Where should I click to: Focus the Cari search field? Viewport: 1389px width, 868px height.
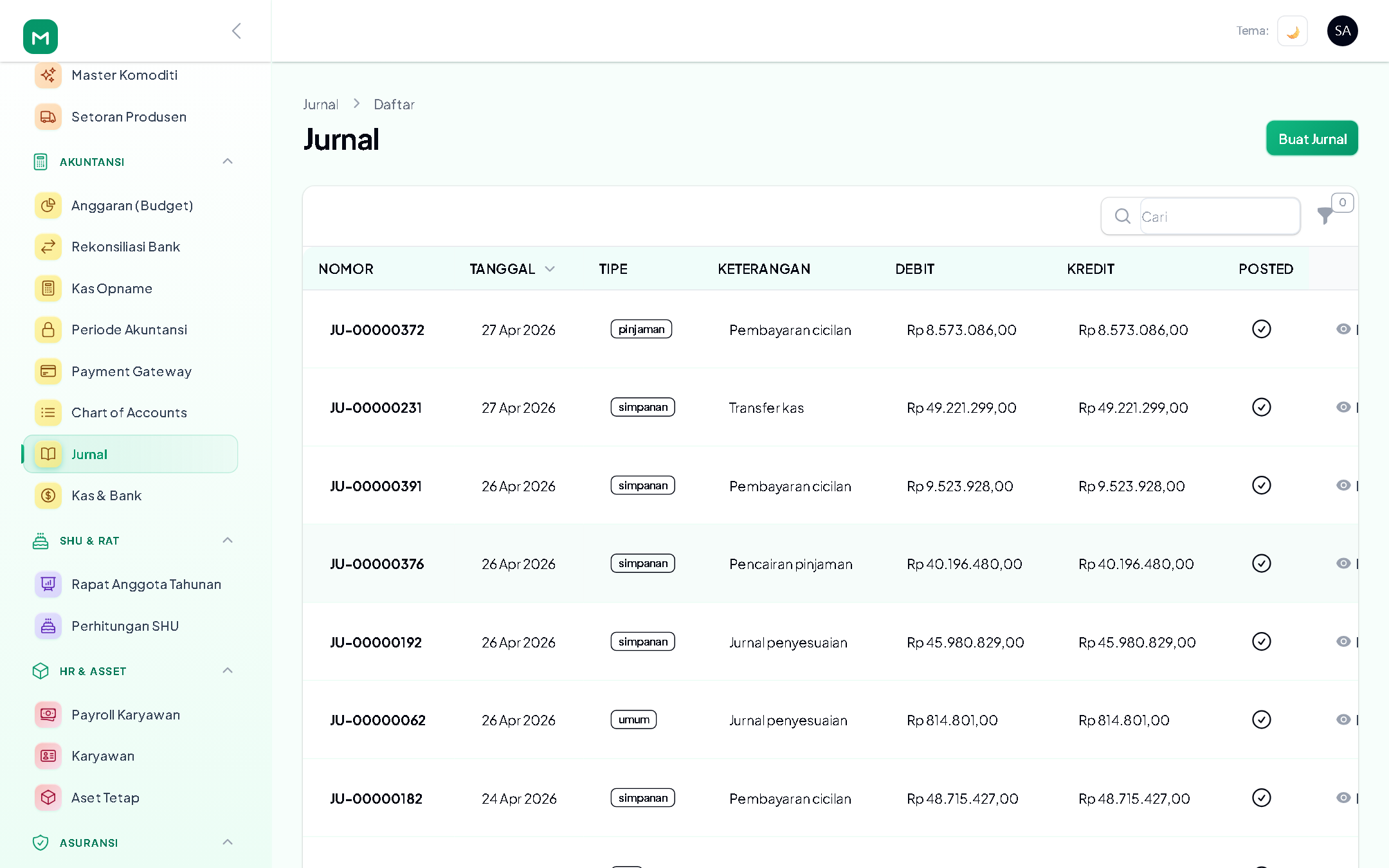pyautogui.click(x=1219, y=217)
